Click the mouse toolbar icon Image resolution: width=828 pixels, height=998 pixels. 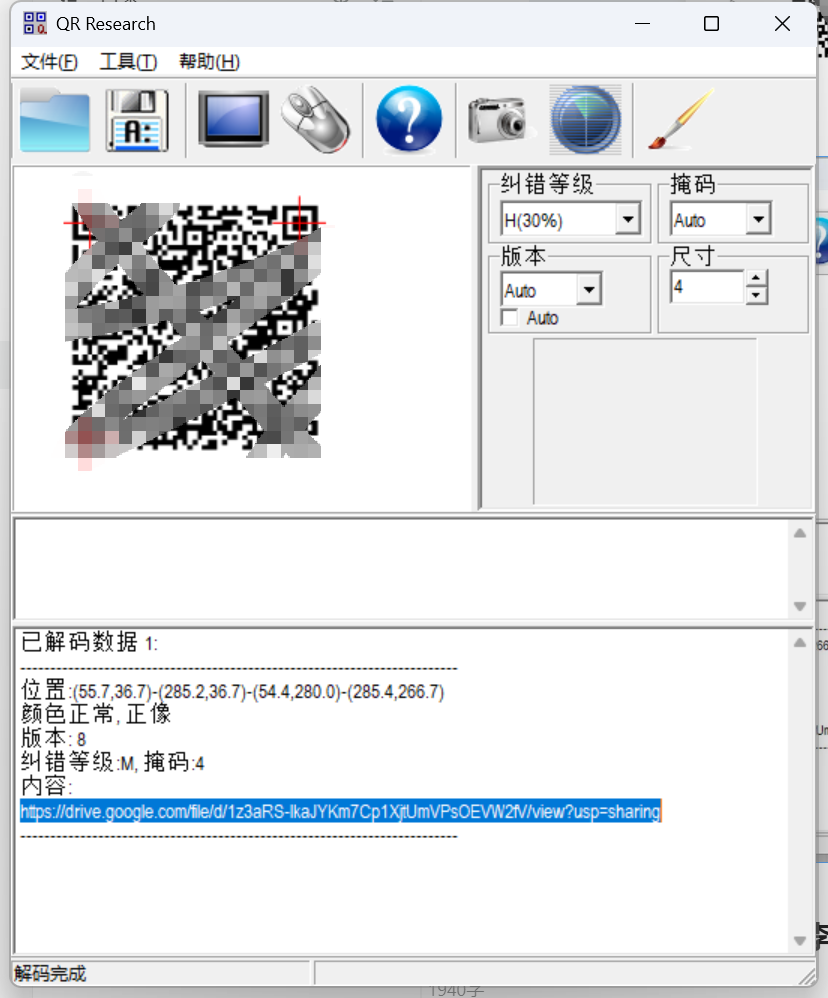(x=316, y=120)
